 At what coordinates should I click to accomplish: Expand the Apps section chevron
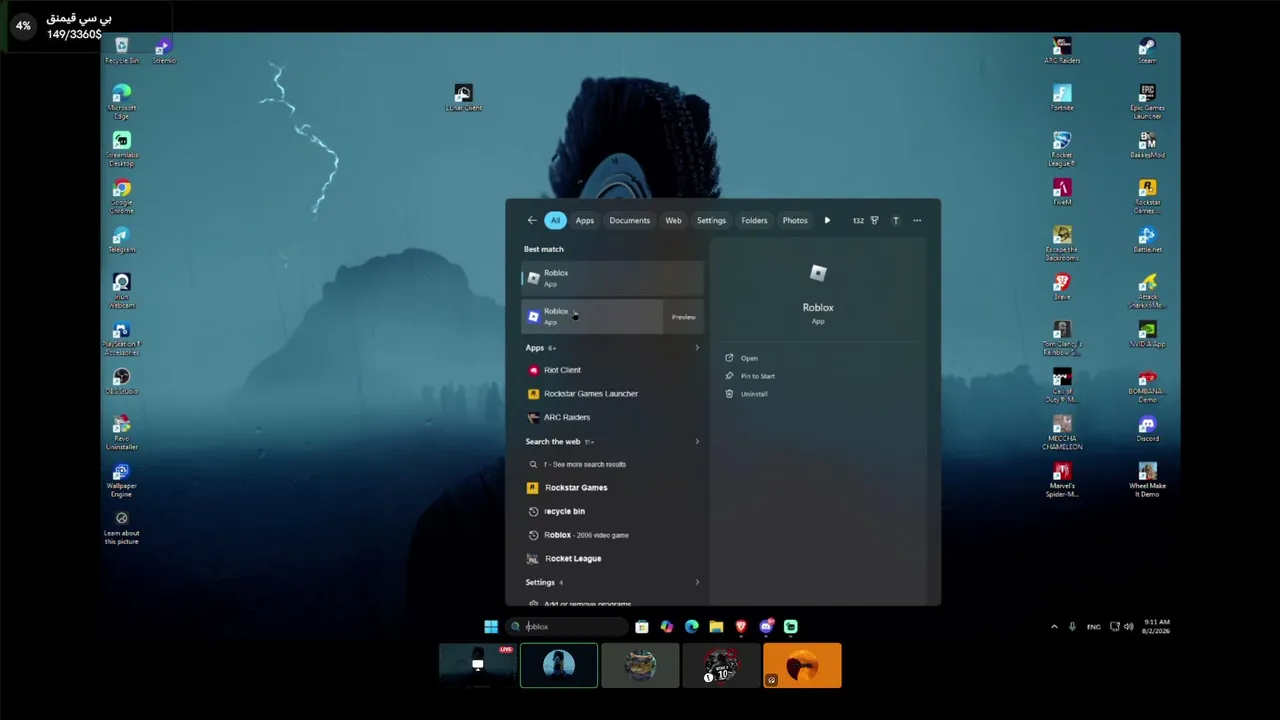697,348
